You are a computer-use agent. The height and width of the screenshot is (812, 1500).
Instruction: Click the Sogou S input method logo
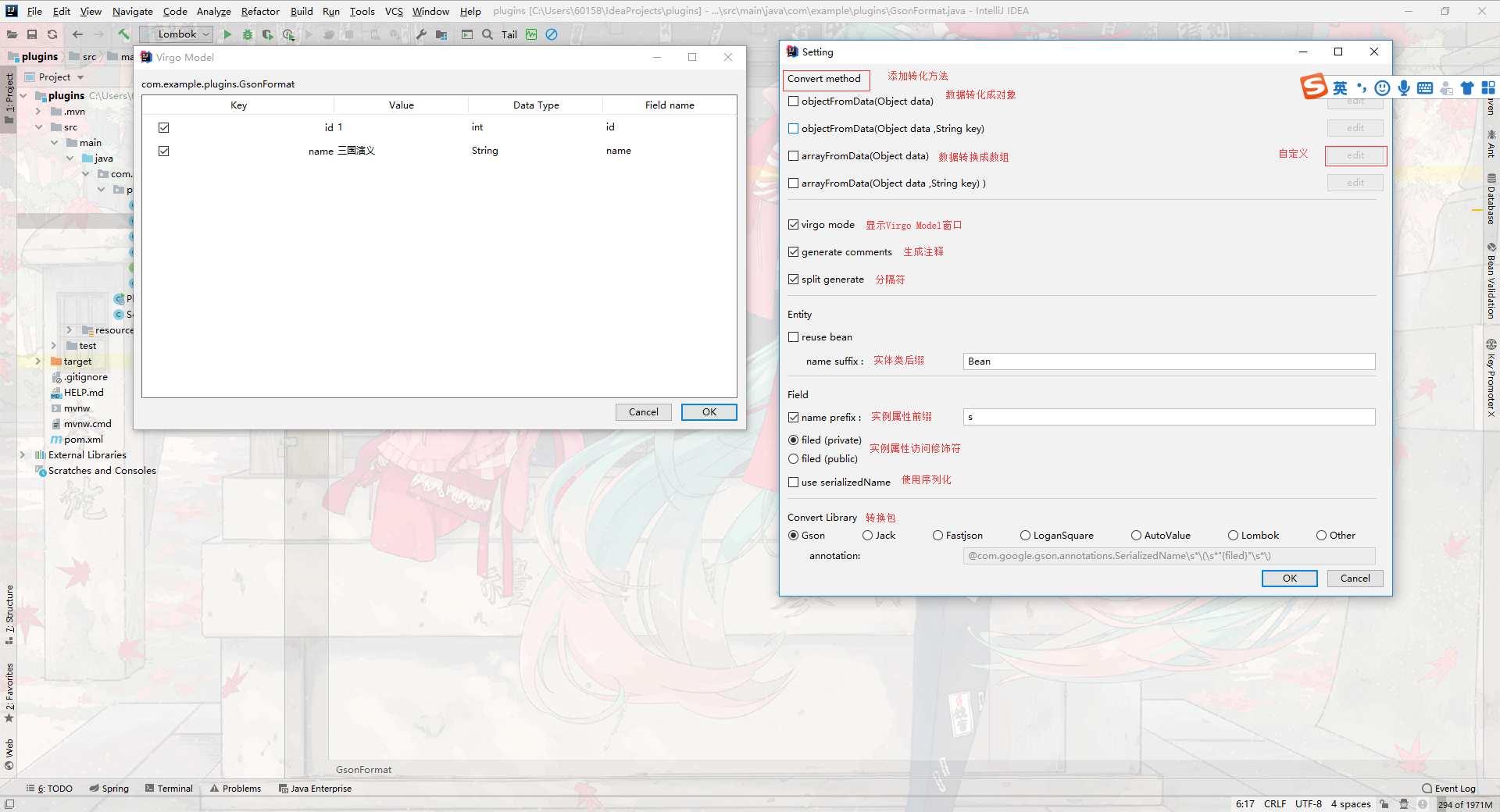point(1314,87)
